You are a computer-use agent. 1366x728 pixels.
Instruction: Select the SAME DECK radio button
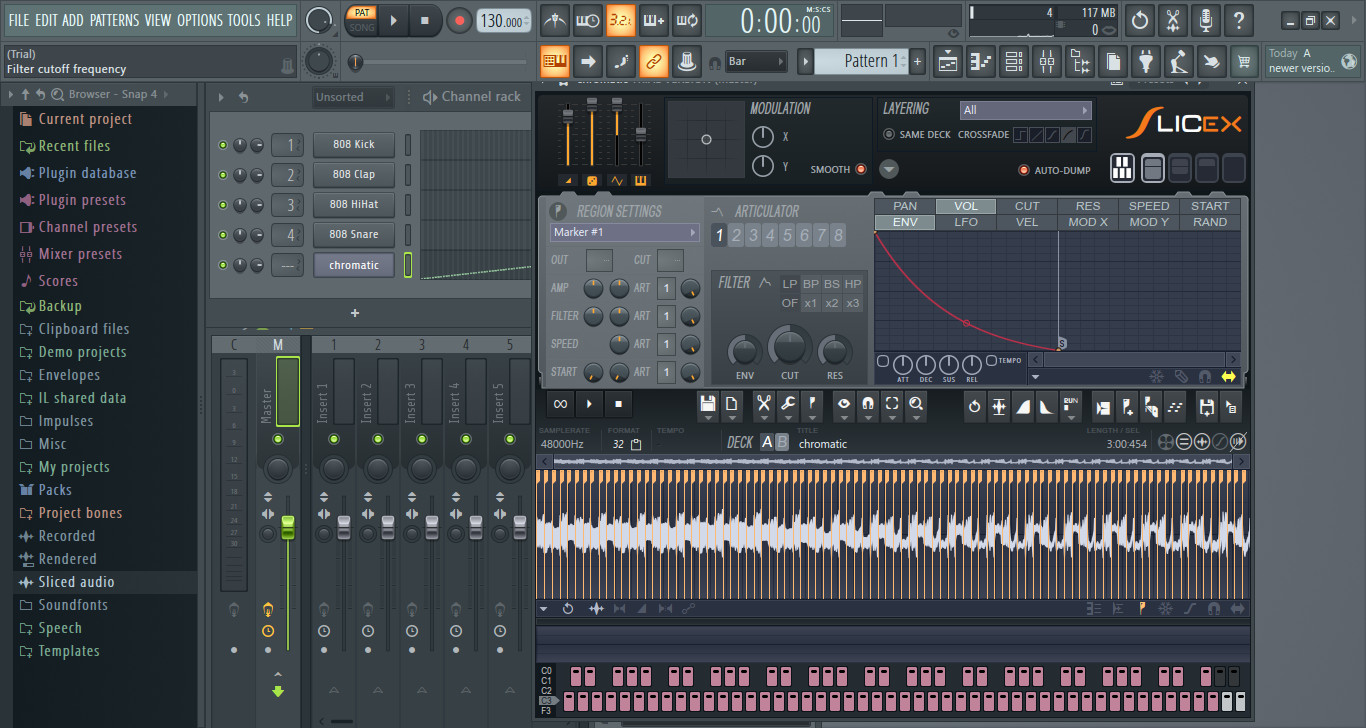pyautogui.click(x=889, y=134)
